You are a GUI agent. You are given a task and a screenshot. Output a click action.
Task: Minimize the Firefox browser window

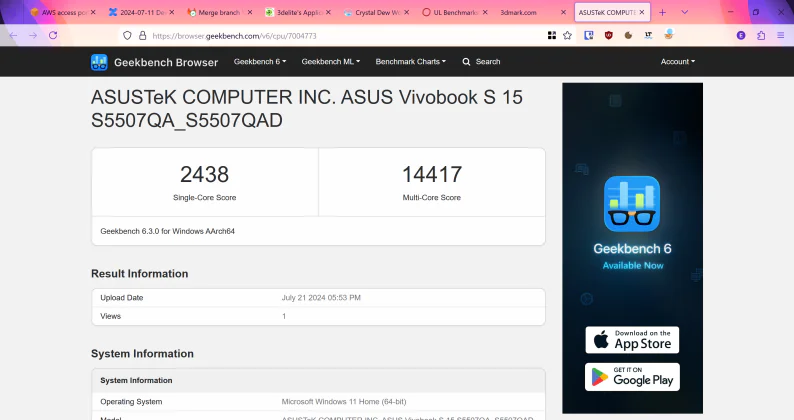pos(731,12)
